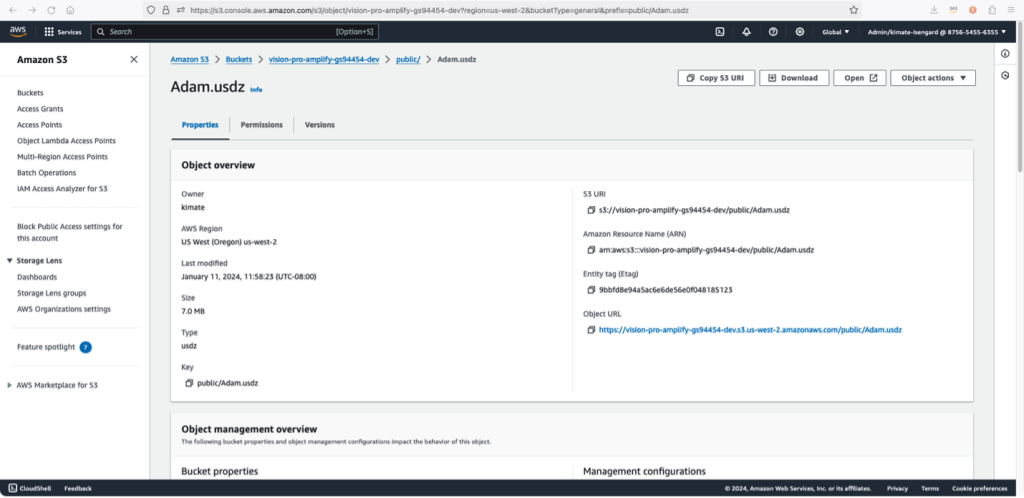Viewport: 1024px width, 498px height.
Task: Click Copy S3 URI button
Action: [x=716, y=78]
